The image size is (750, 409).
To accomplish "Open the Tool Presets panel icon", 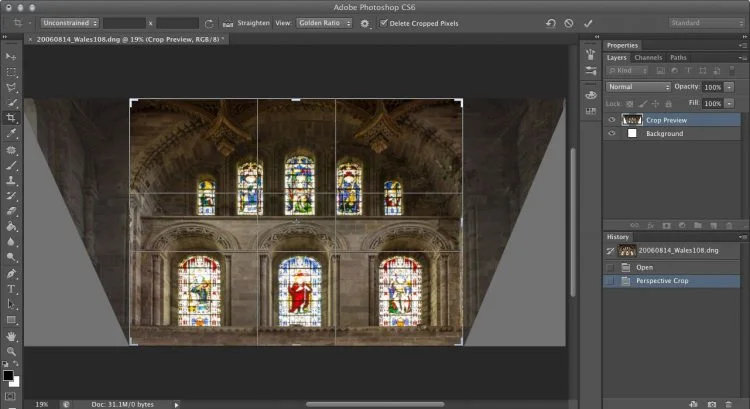I will [591, 71].
